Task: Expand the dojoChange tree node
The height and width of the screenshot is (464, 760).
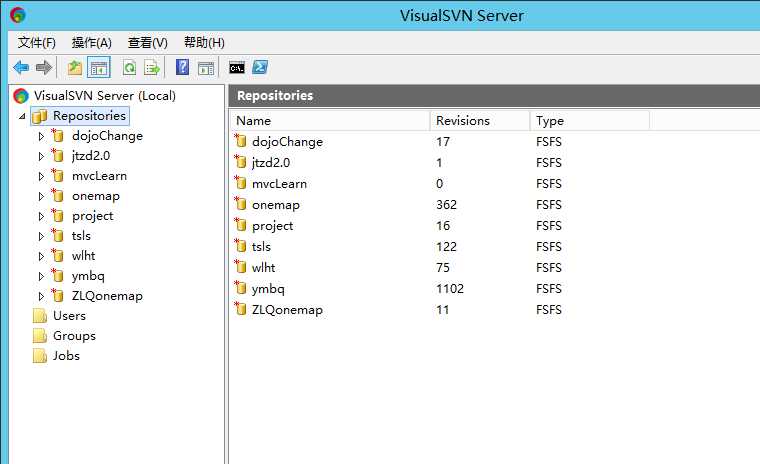Action: pos(41,136)
